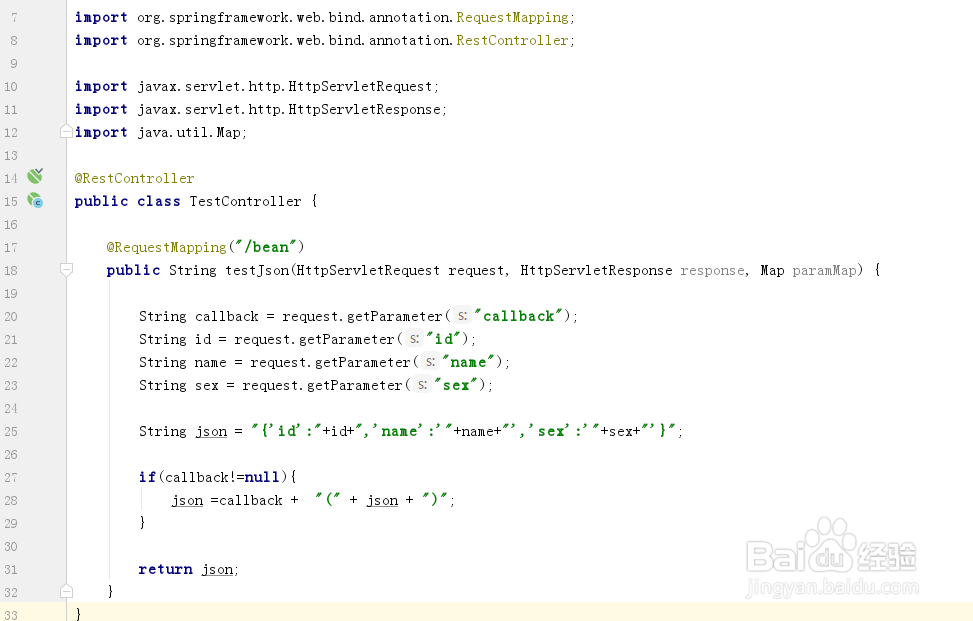Click the parameter hint before "name"
Image resolution: width=973 pixels, height=621 pixels.
tap(430, 362)
